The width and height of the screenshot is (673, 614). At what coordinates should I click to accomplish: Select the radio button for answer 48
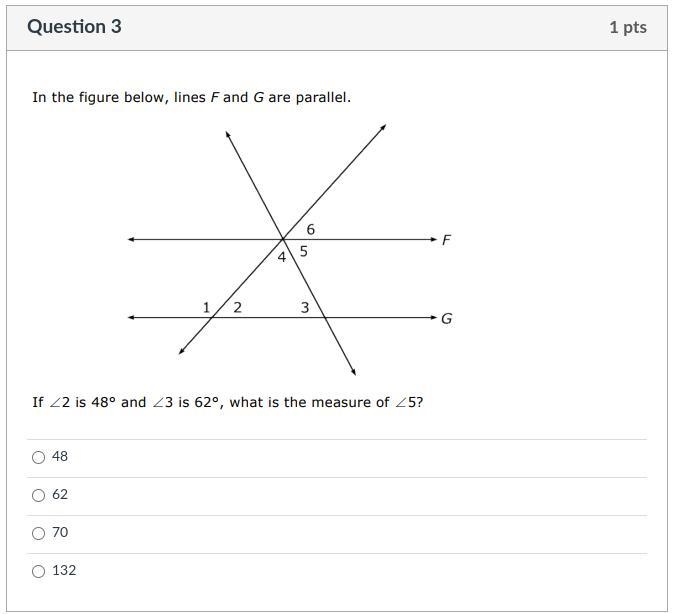click(38, 457)
